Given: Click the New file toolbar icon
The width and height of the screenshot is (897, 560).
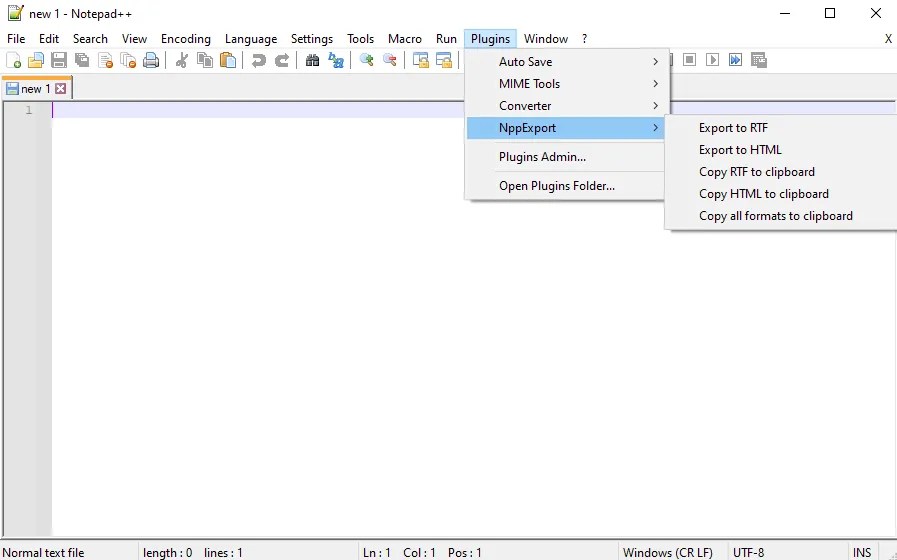Looking at the screenshot, I should [14, 60].
